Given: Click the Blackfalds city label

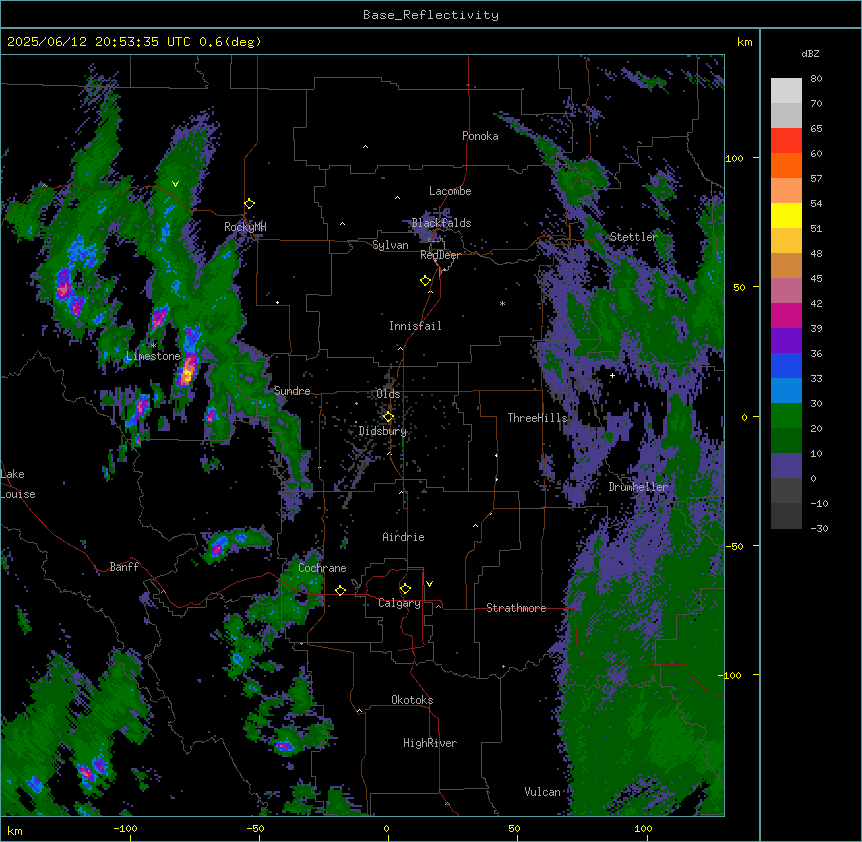Looking at the screenshot, I should click(441, 223).
